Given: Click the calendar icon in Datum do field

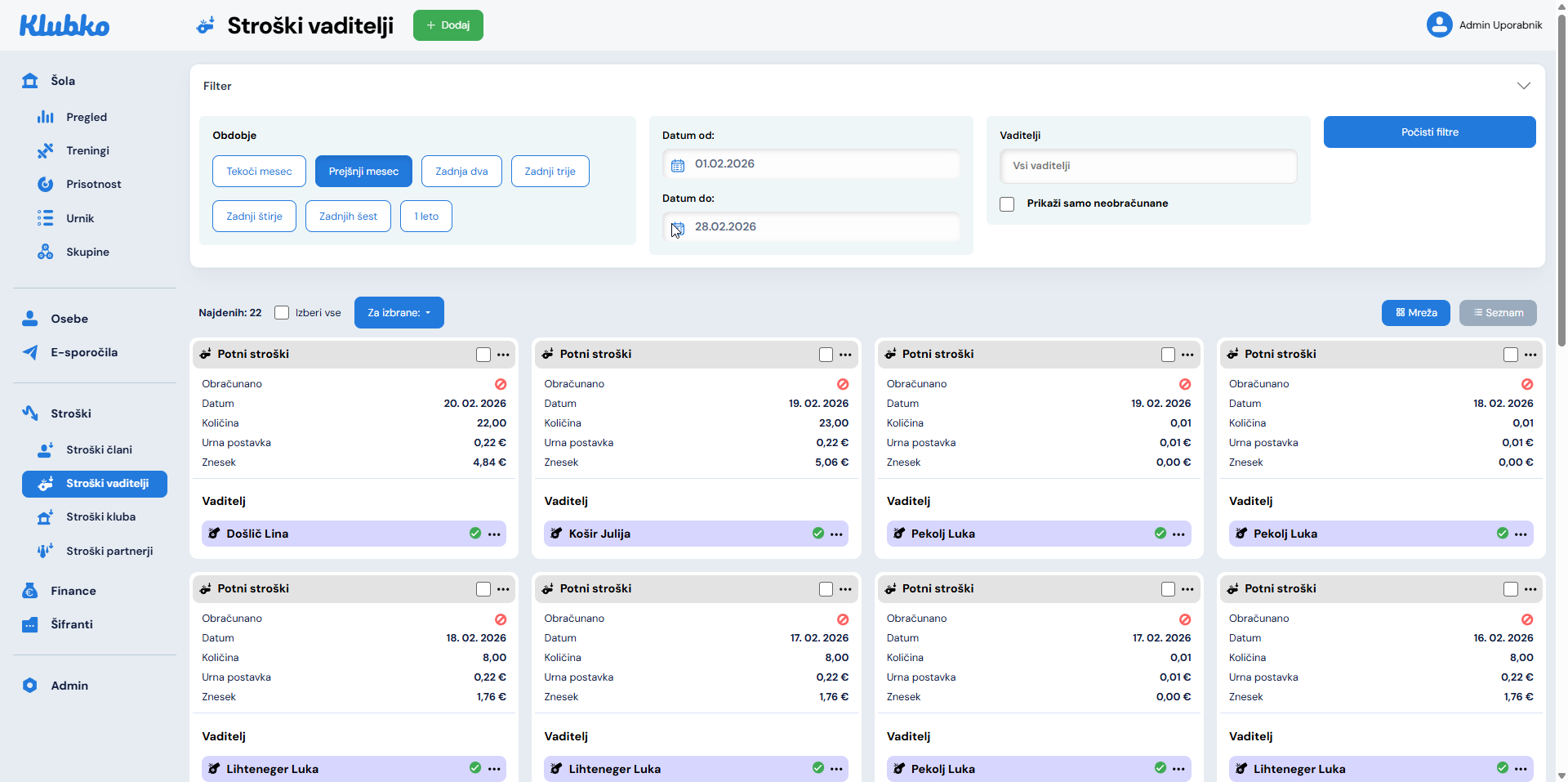Looking at the screenshot, I should pos(677,228).
